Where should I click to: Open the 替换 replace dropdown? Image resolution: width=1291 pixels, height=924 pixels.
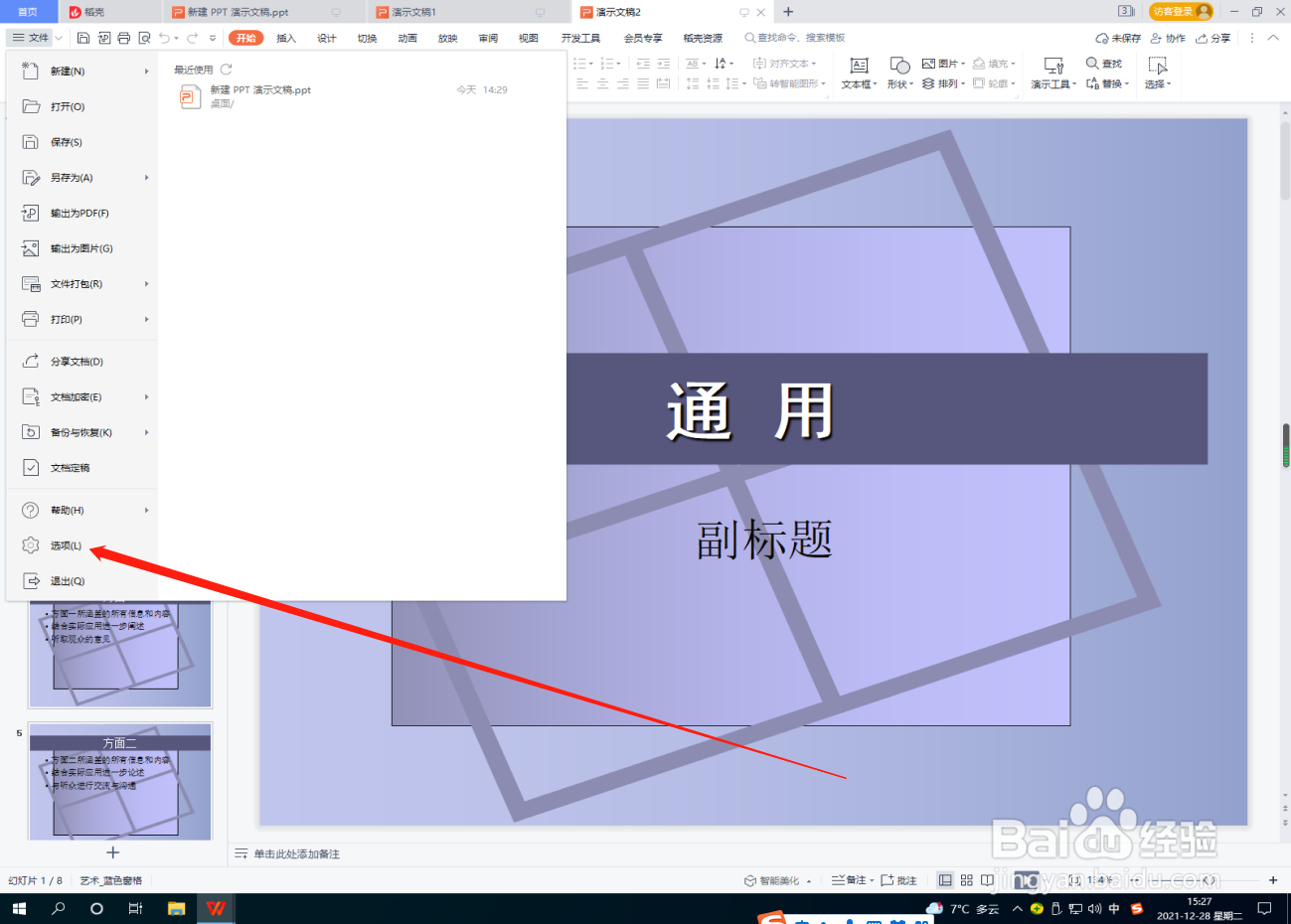(1107, 84)
